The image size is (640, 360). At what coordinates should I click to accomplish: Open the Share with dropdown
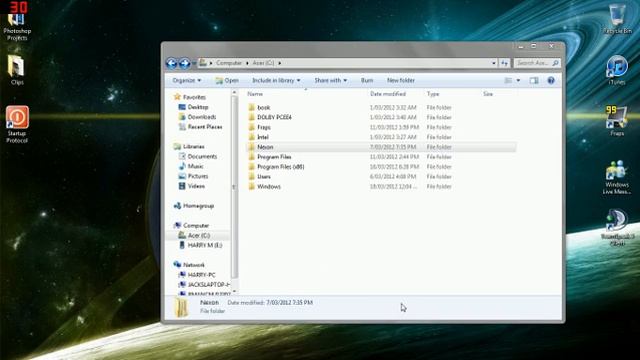coord(330,80)
